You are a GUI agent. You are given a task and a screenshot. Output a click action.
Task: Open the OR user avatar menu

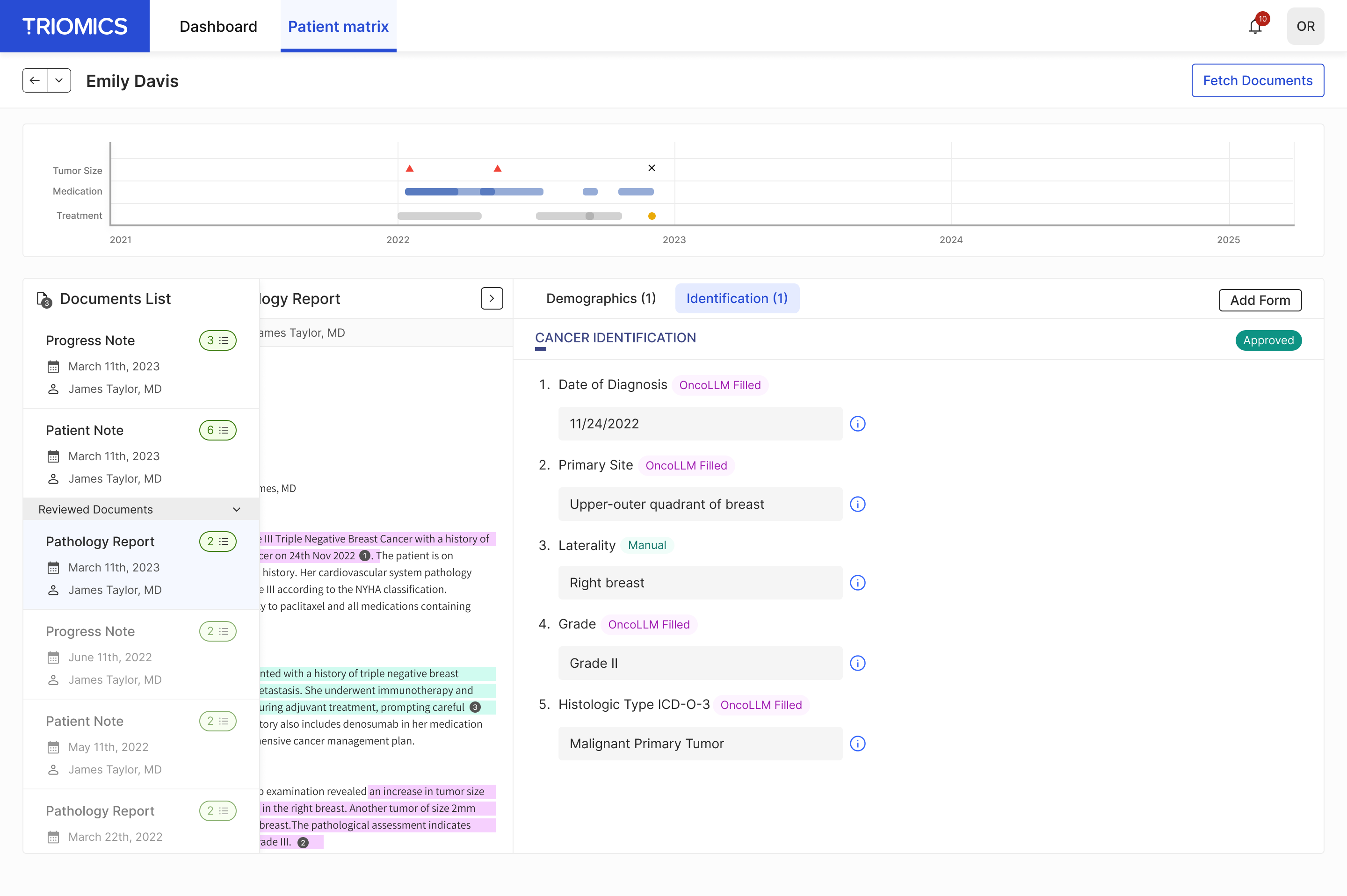1305,26
